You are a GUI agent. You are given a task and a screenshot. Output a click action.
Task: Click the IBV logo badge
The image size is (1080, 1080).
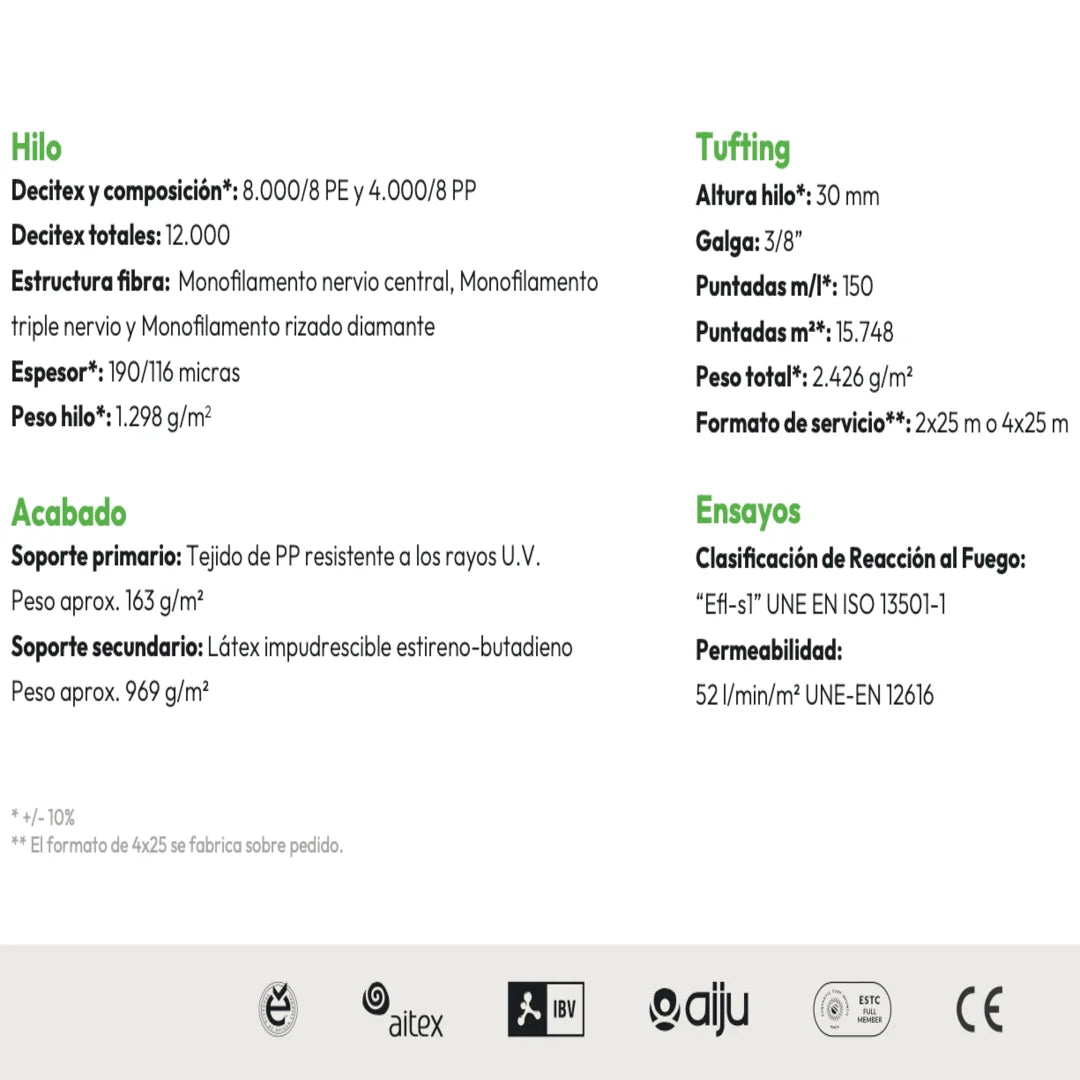coord(546,1009)
